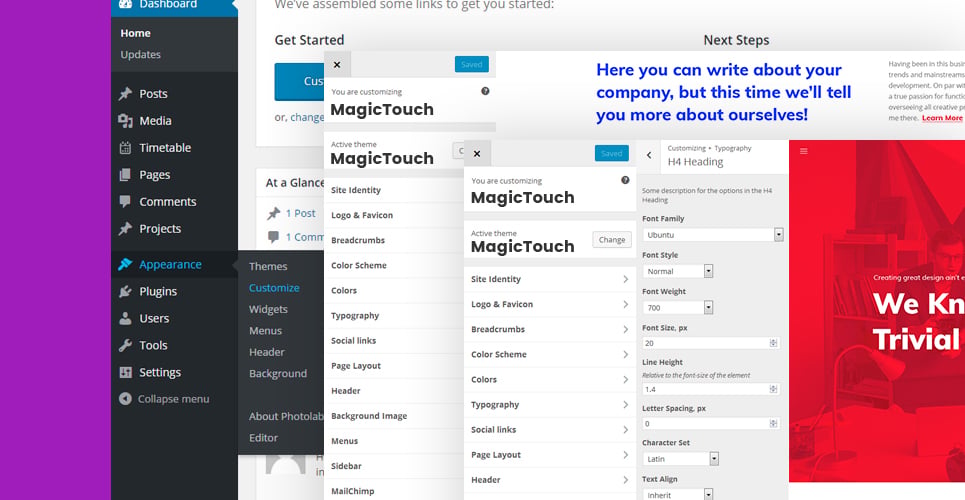
Task: Expand Logo & Favicon in front customizer
Action: [550, 304]
